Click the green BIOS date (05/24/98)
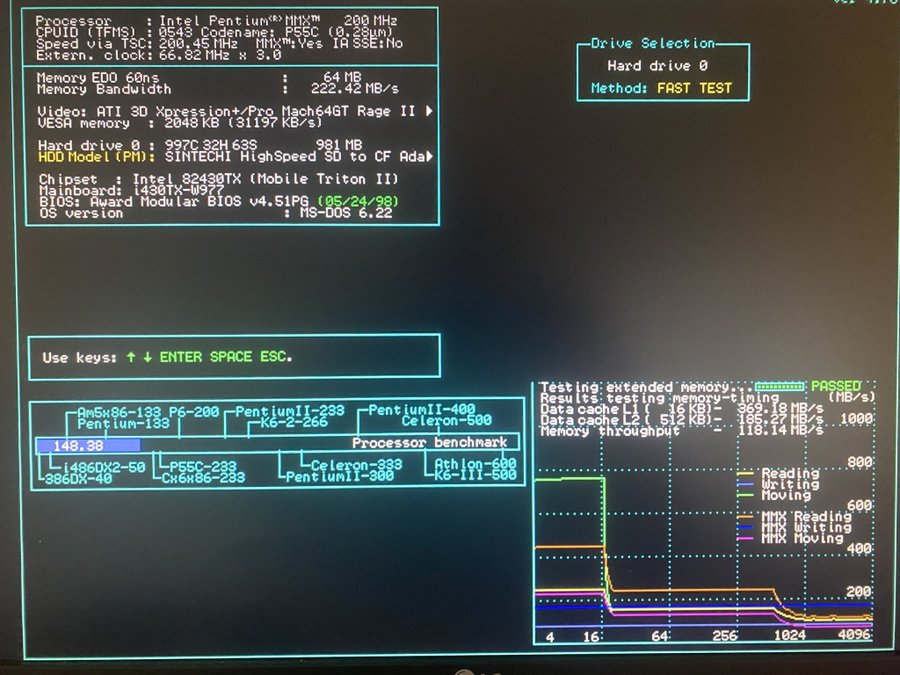 click(x=358, y=201)
